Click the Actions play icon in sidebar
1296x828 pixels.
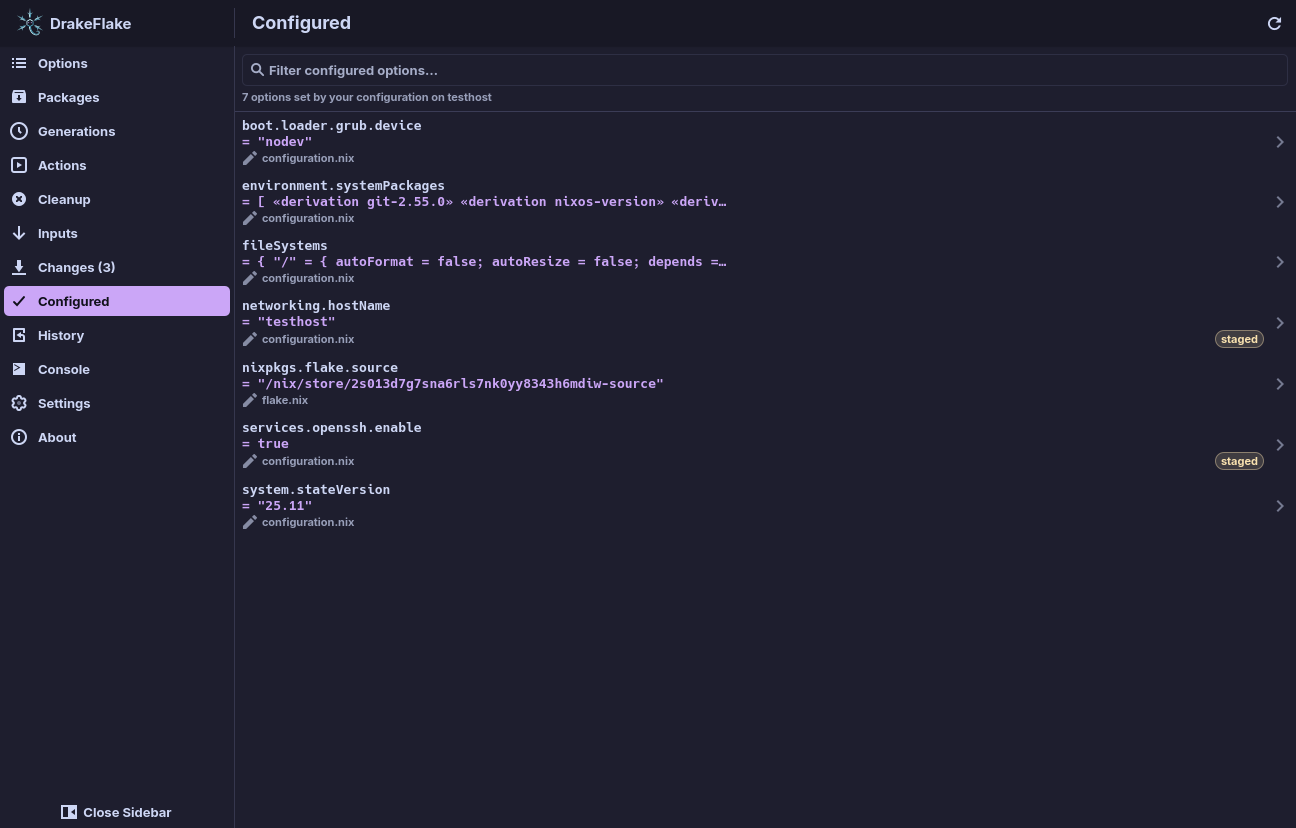pyautogui.click(x=19, y=165)
